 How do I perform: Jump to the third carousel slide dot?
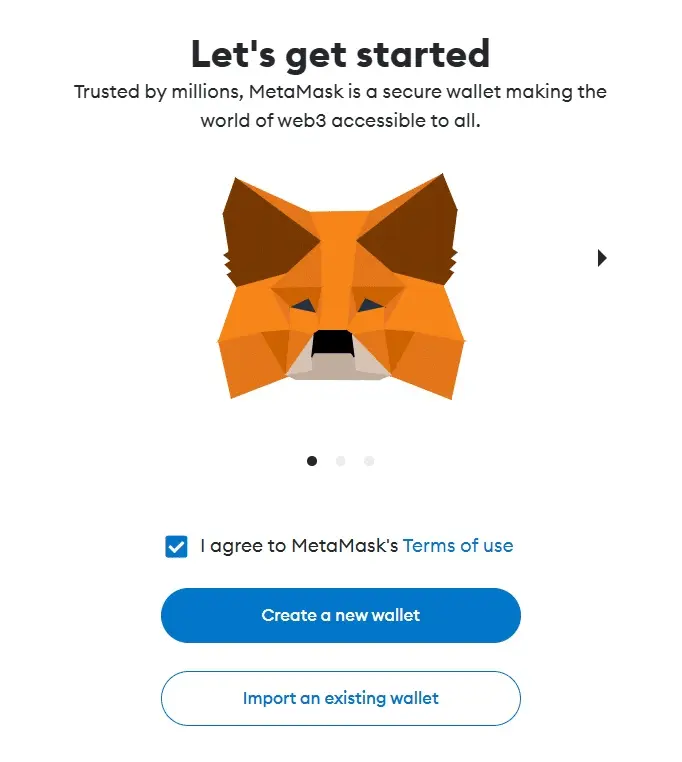(x=369, y=461)
